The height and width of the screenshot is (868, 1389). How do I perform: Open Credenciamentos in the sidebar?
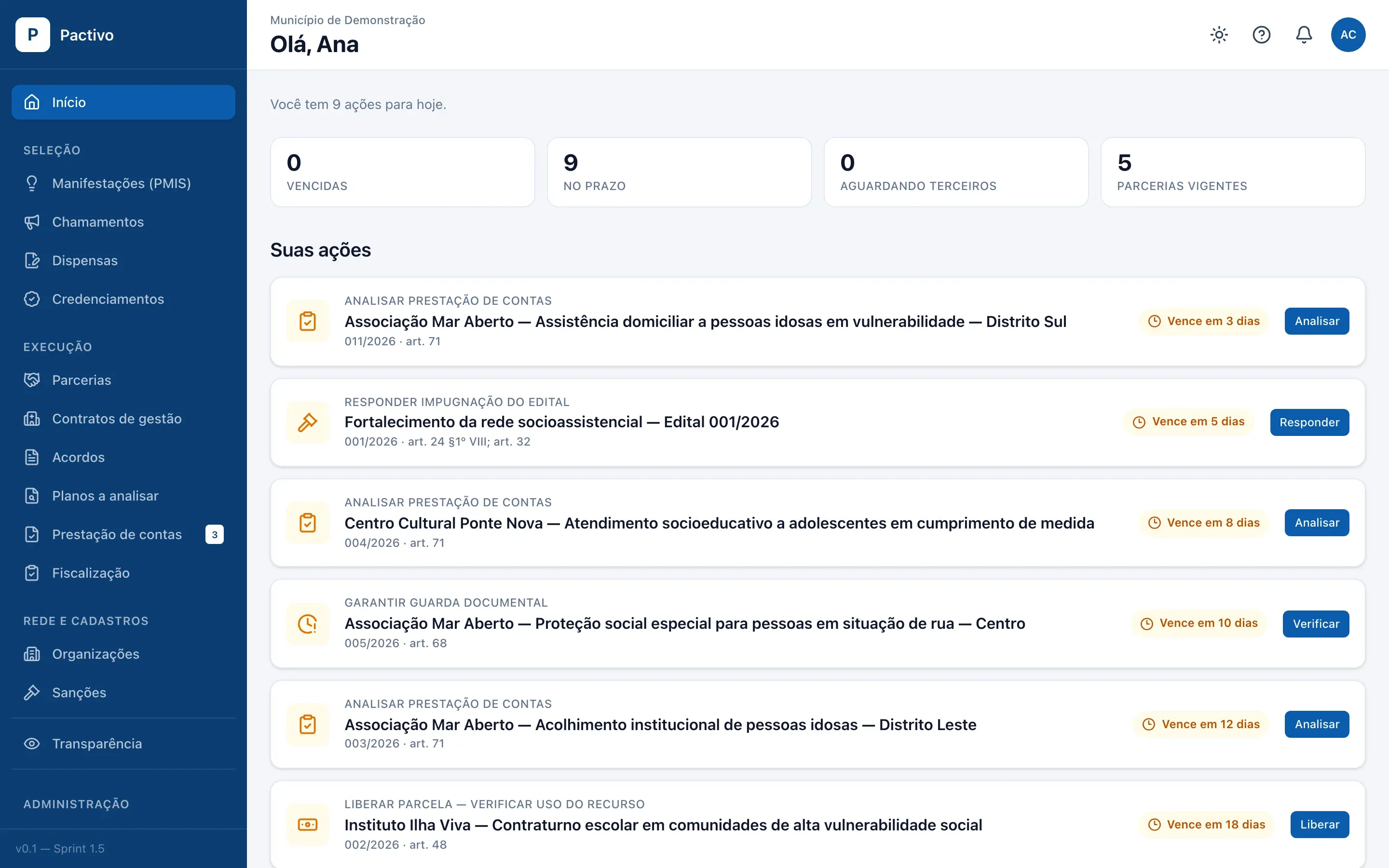click(123, 299)
